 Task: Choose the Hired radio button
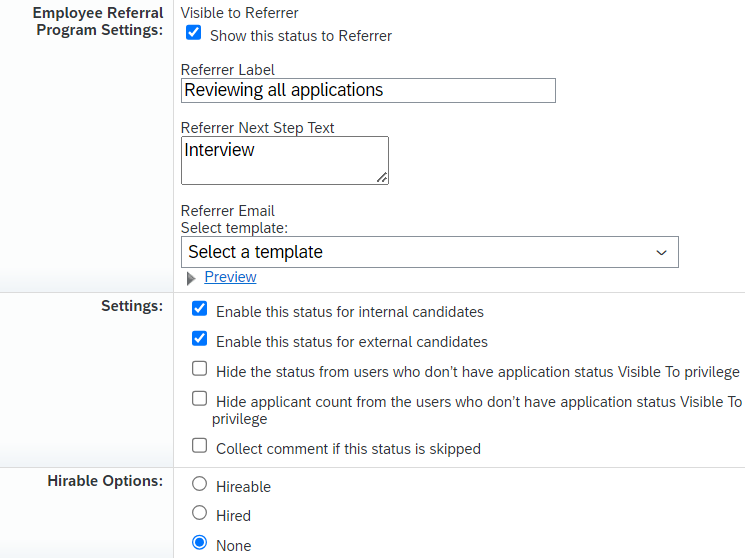(200, 514)
